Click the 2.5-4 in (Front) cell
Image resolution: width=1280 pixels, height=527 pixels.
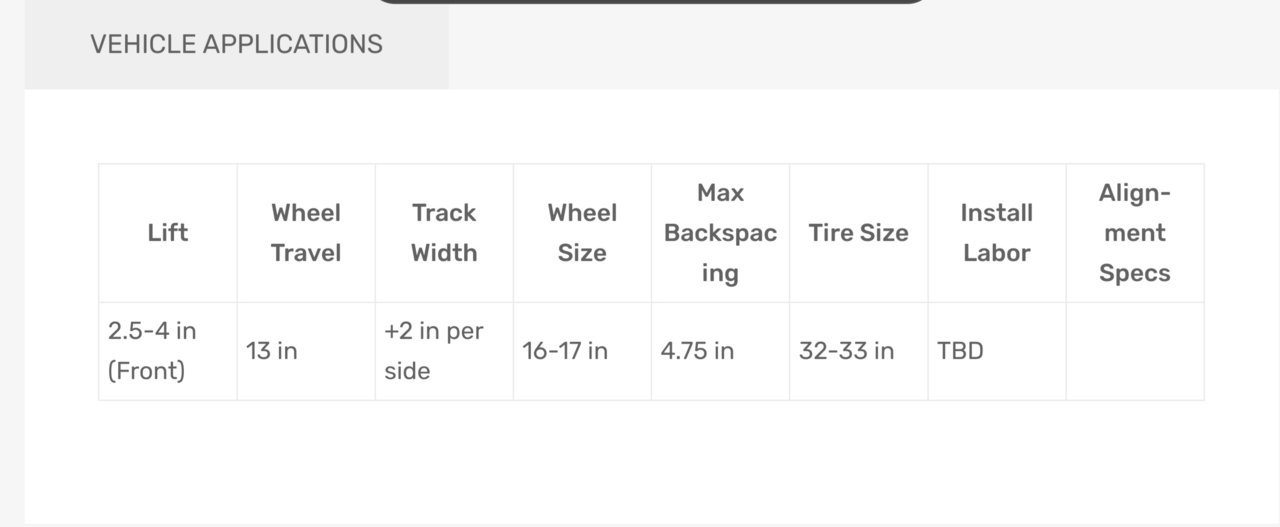[168, 351]
